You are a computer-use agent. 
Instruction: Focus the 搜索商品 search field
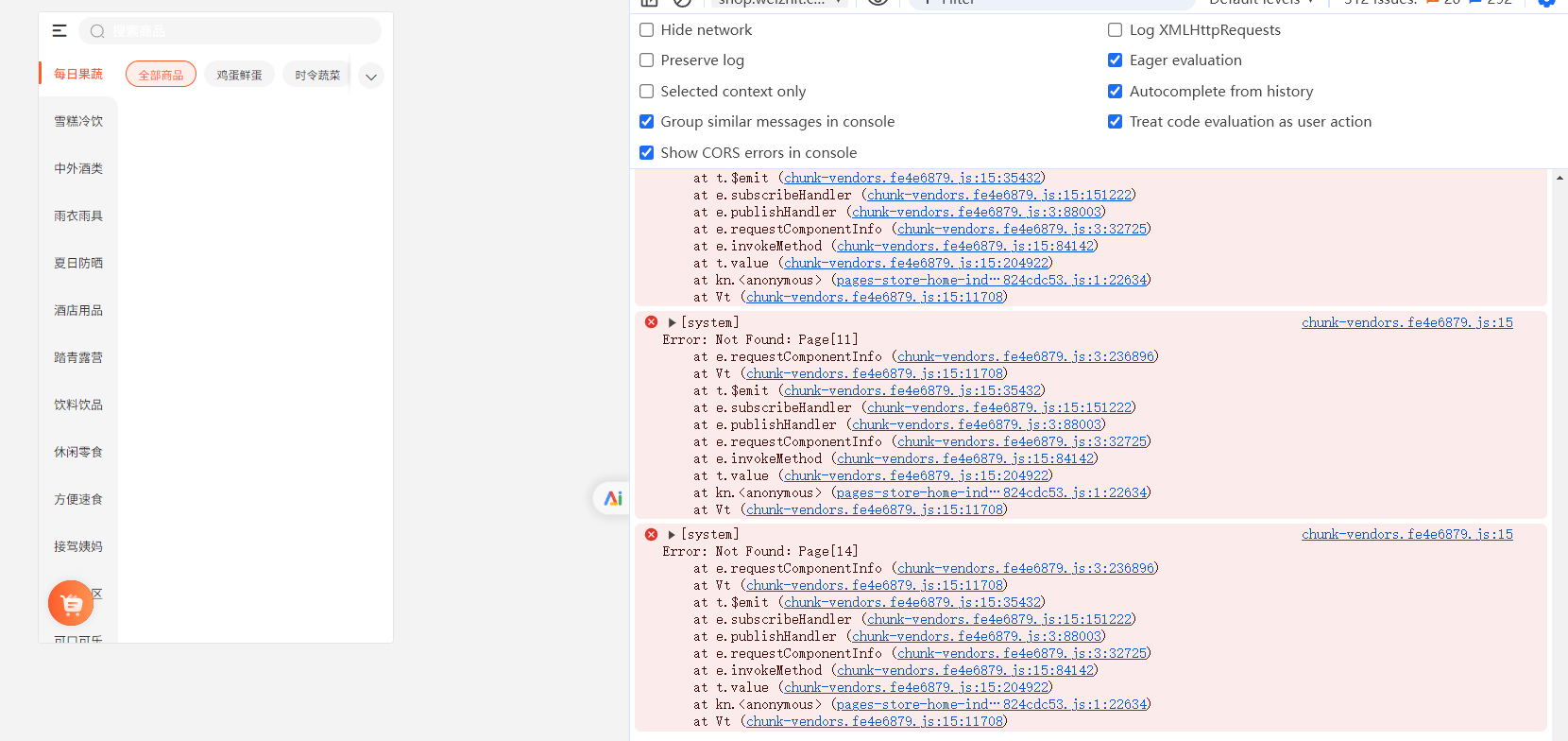click(230, 31)
